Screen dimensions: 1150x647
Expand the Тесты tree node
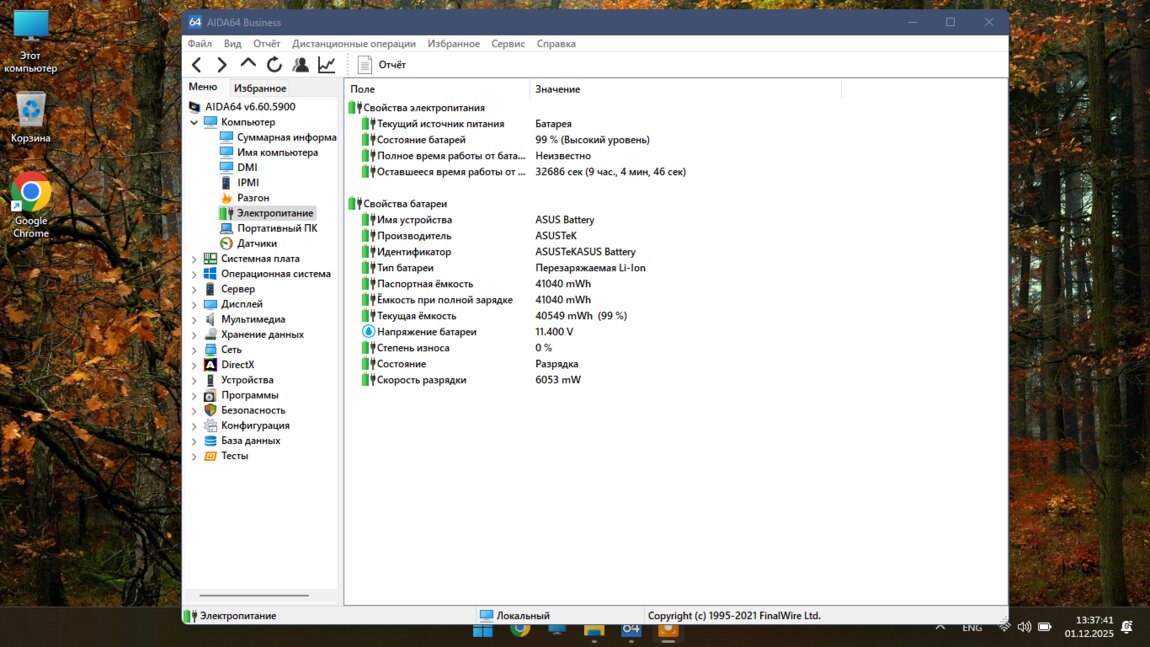(194, 456)
